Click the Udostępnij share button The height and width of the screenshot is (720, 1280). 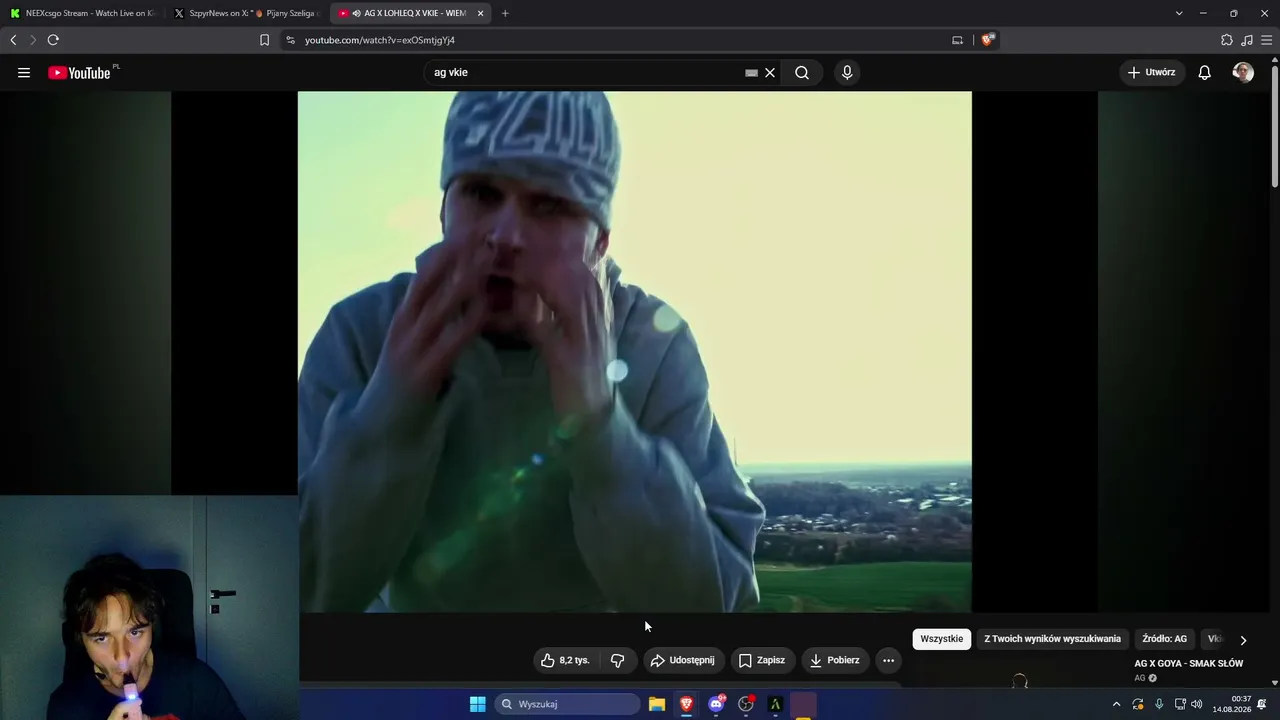coord(683,660)
